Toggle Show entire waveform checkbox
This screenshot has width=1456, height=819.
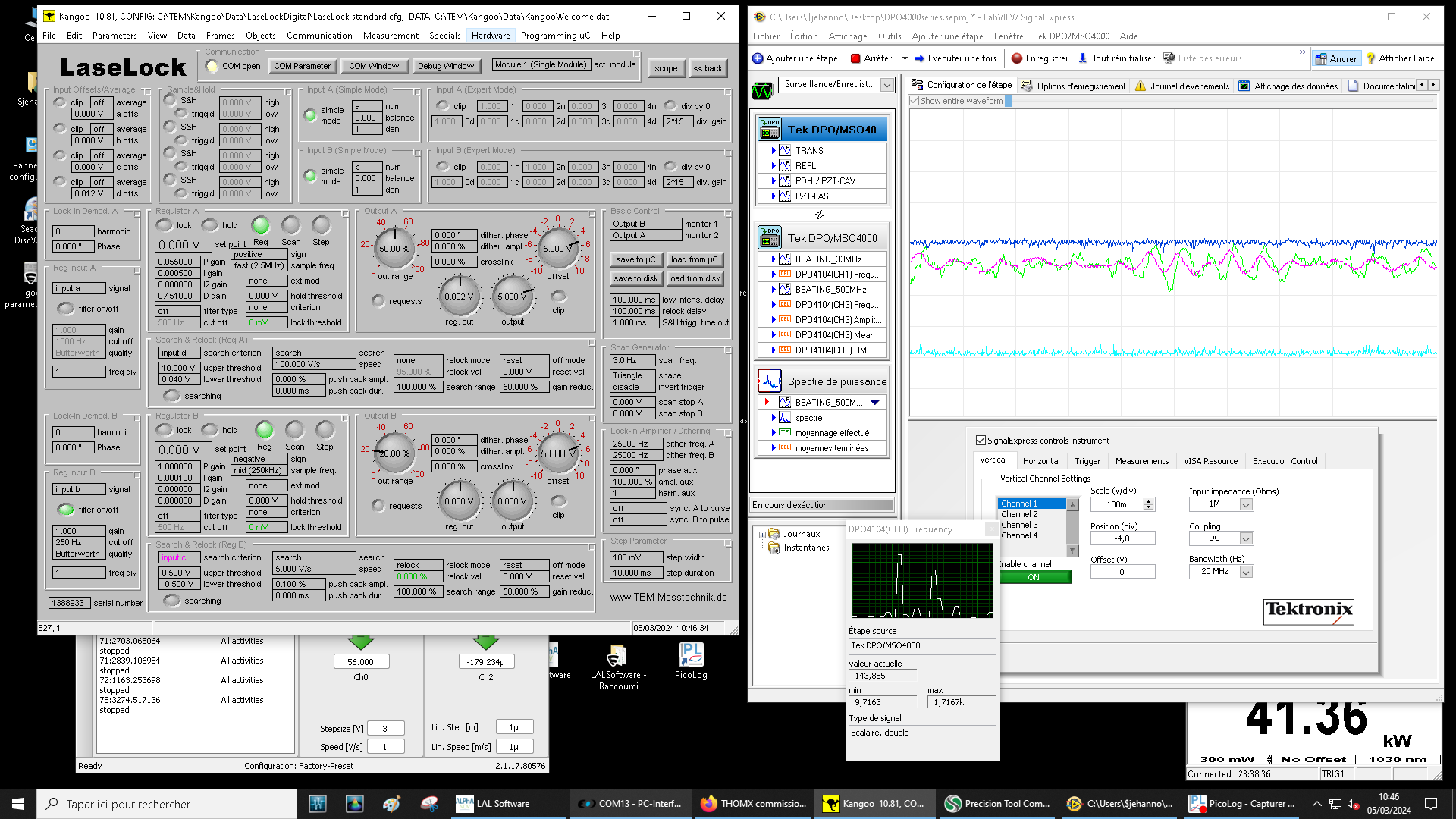(915, 101)
